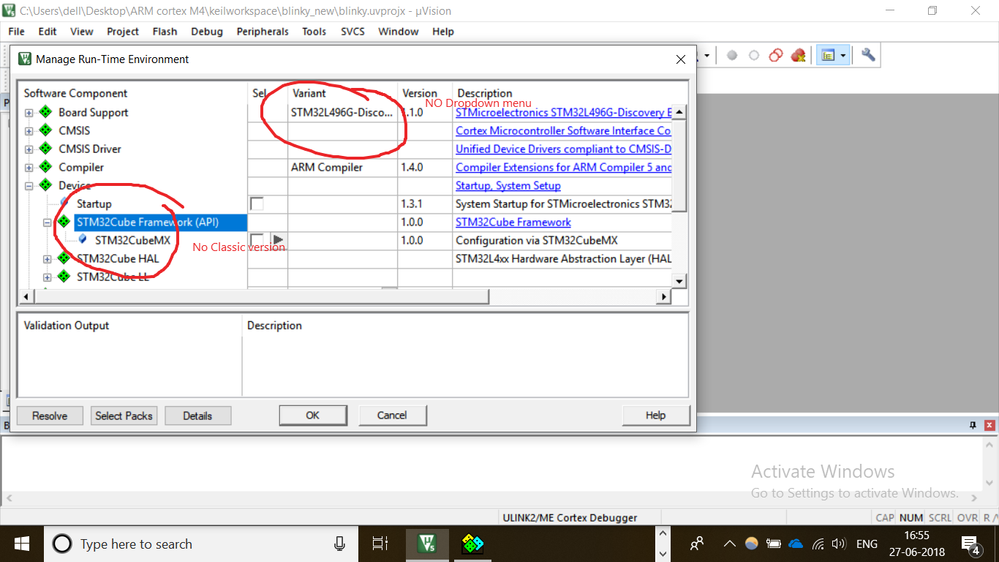Screen dimensions: 999x562
Task: Collapse the STM32Cube Framework (API) node
Action: (x=47, y=223)
